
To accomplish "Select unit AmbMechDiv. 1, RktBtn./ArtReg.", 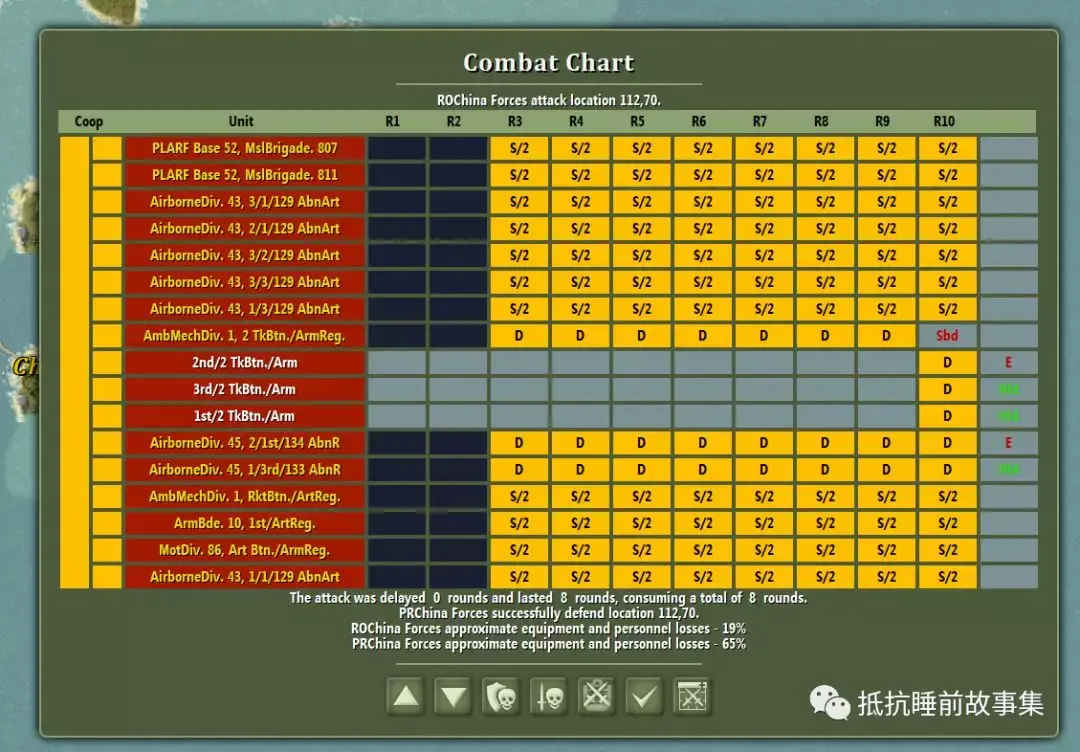I will pos(245,497).
